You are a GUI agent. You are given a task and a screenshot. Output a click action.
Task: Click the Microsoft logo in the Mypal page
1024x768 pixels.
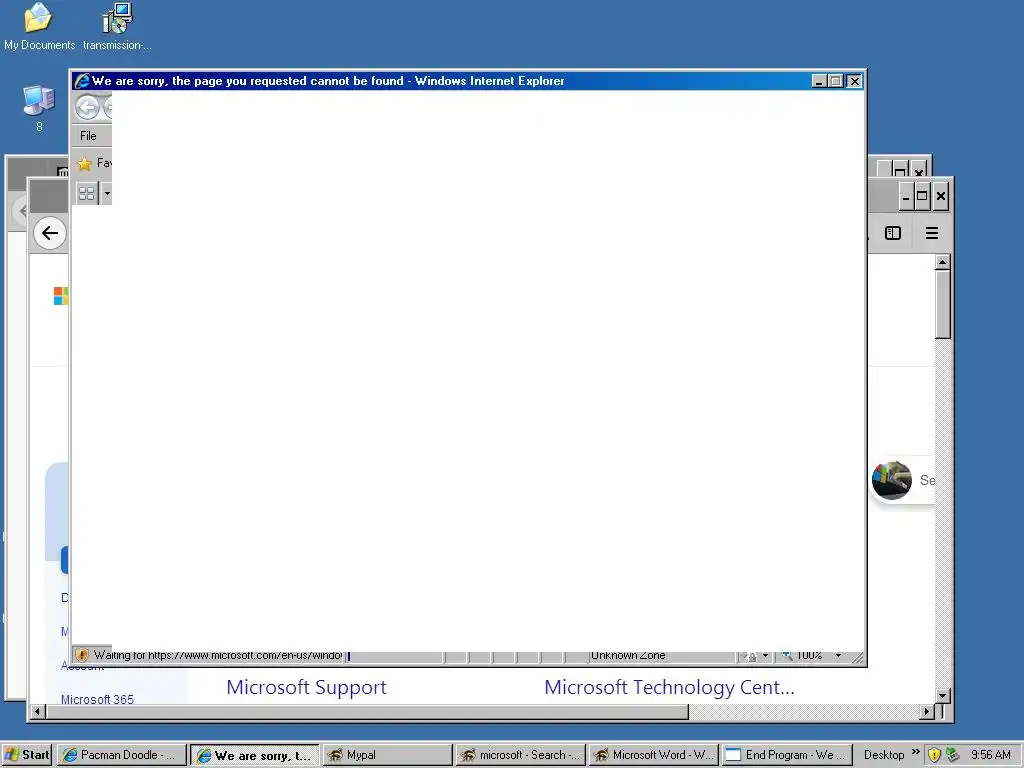[x=61, y=296]
